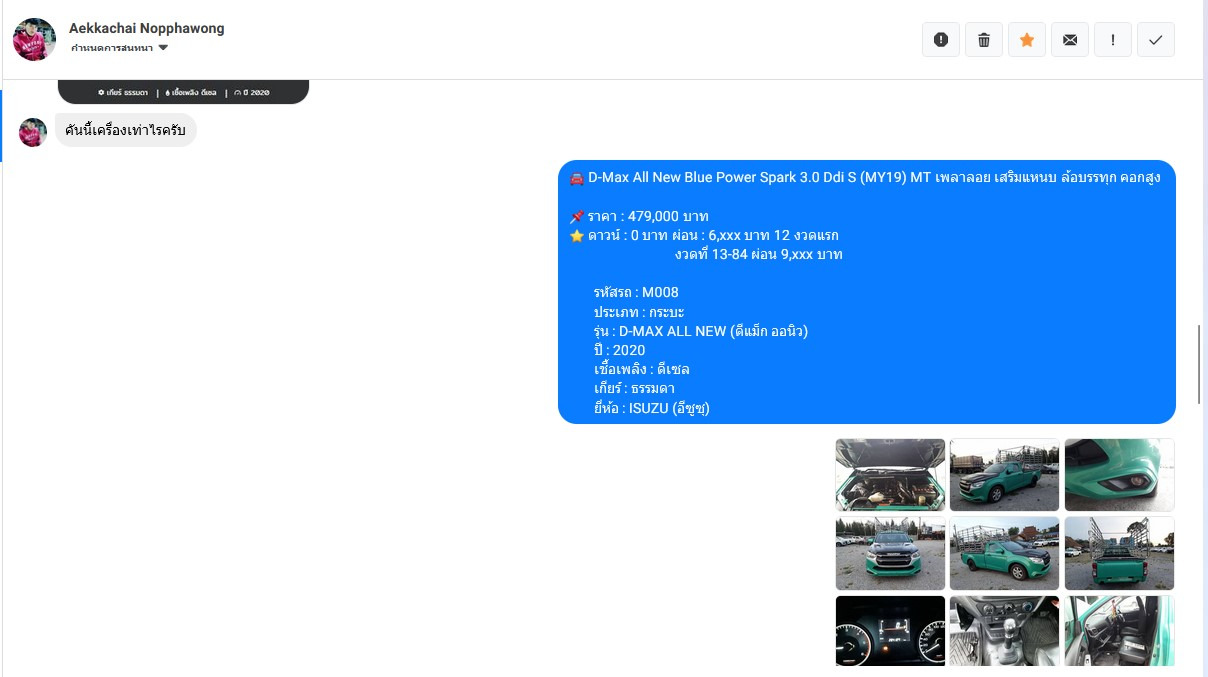Open the first-row green pickup side-view thumbnail

tap(1004, 475)
